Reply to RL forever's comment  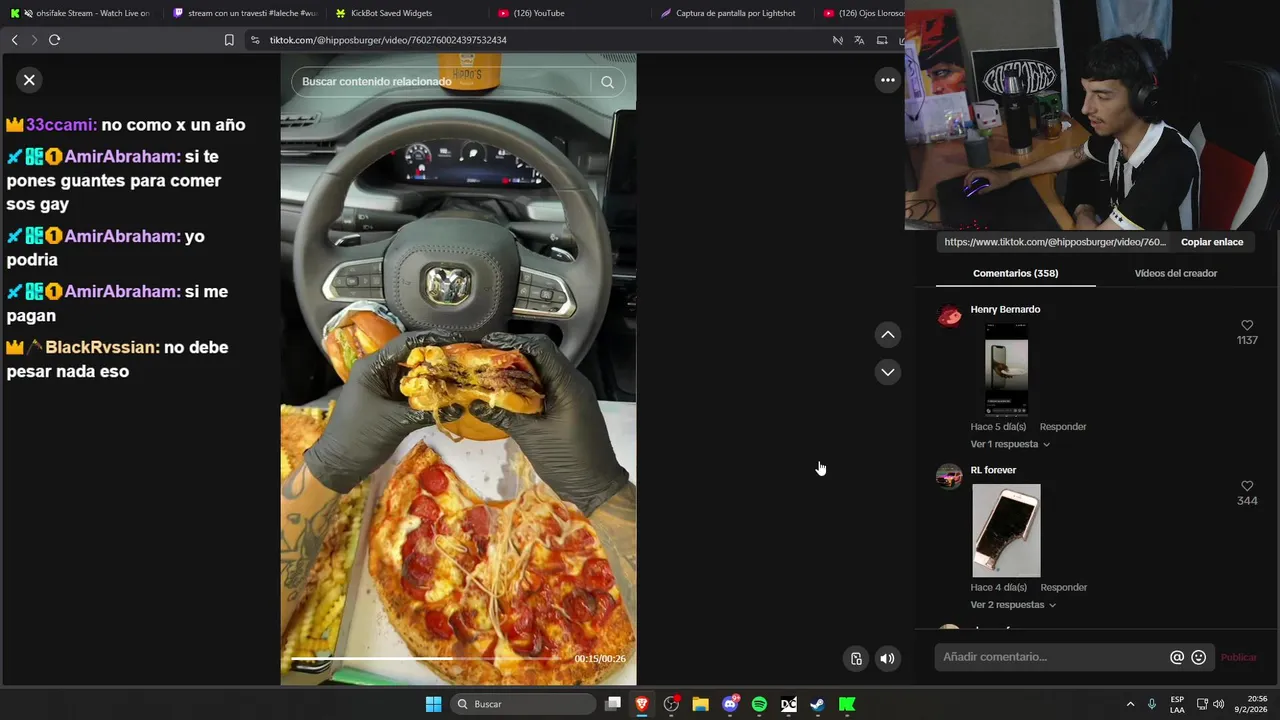pos(1062,588)
